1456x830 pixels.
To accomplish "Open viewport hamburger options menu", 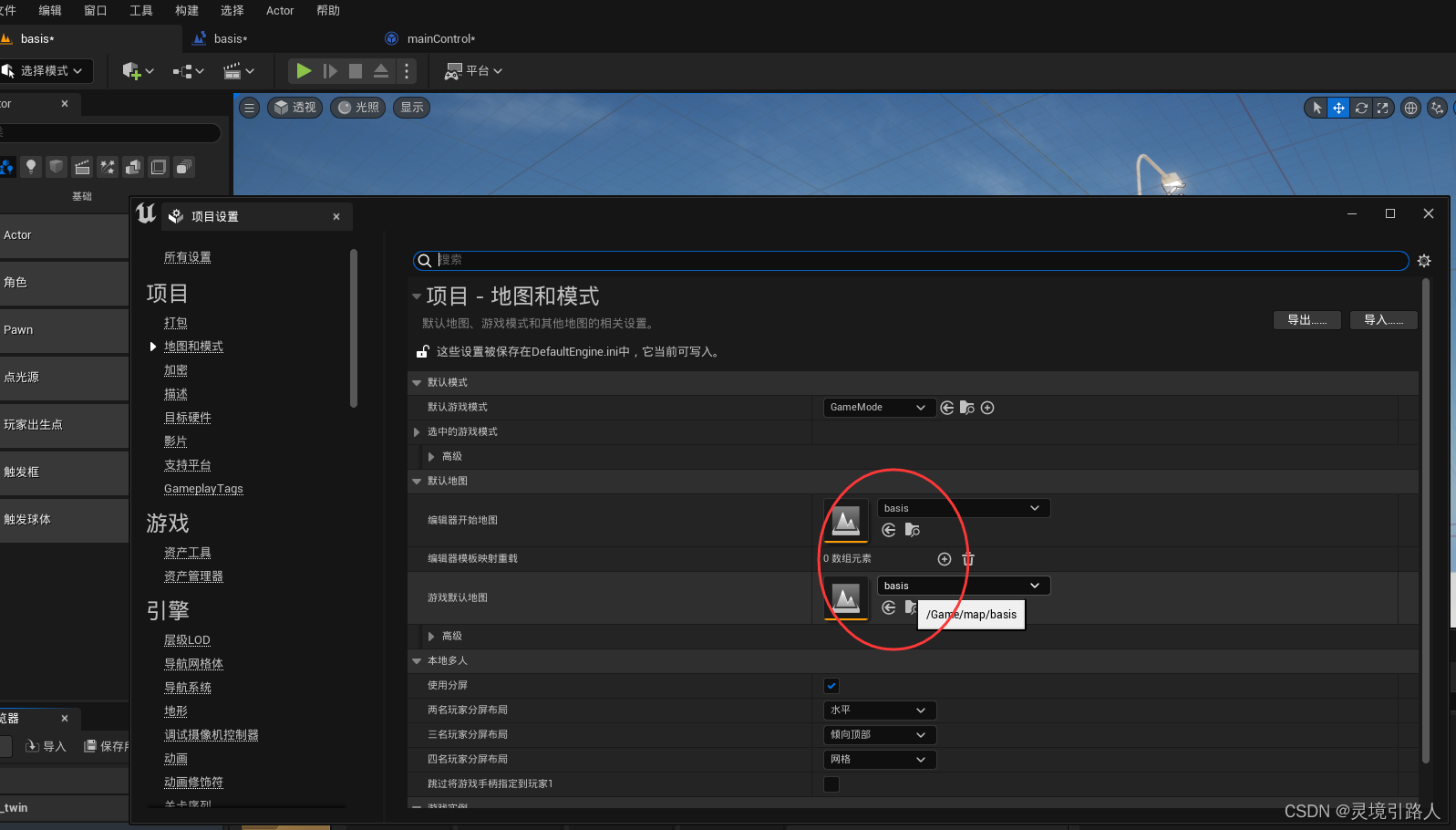I will pos(249,108).
